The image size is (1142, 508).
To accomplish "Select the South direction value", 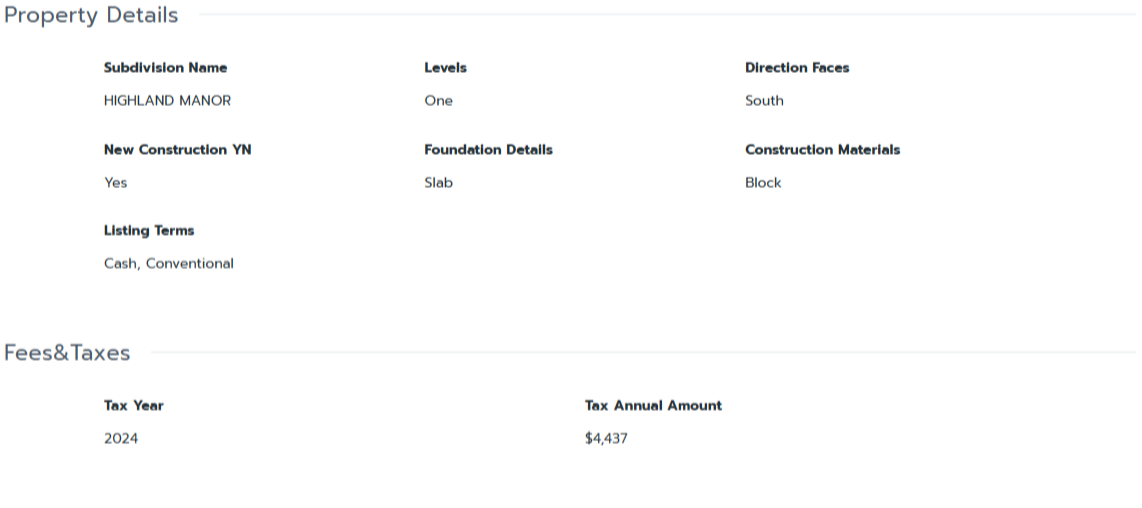I will [764, 101].
